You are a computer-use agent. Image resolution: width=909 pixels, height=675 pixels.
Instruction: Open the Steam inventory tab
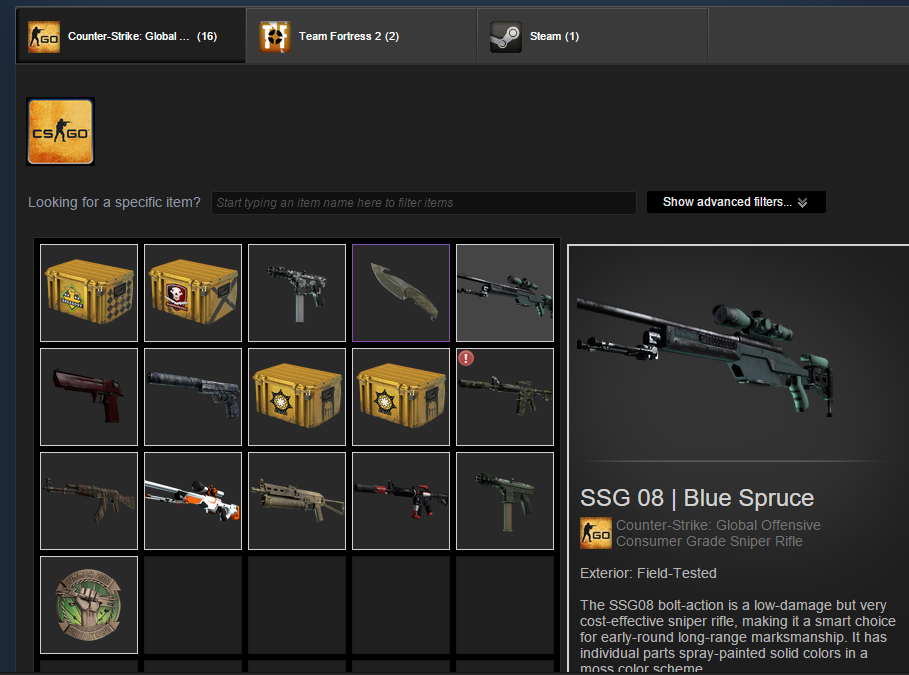592,36
